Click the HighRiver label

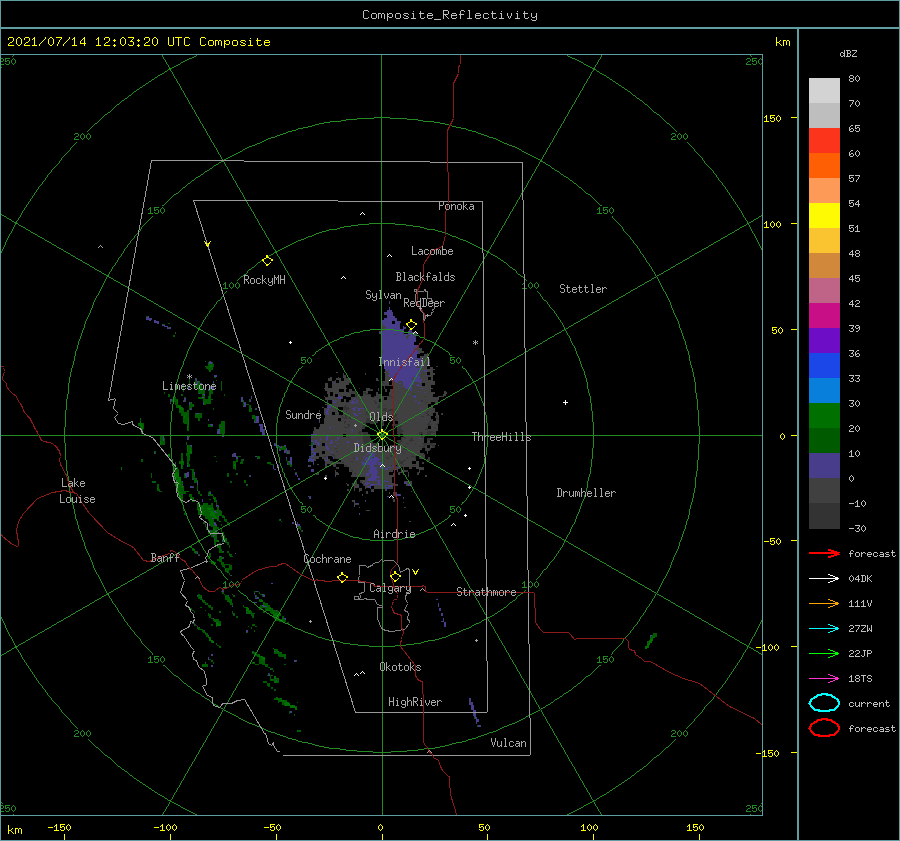click(415, 702)
